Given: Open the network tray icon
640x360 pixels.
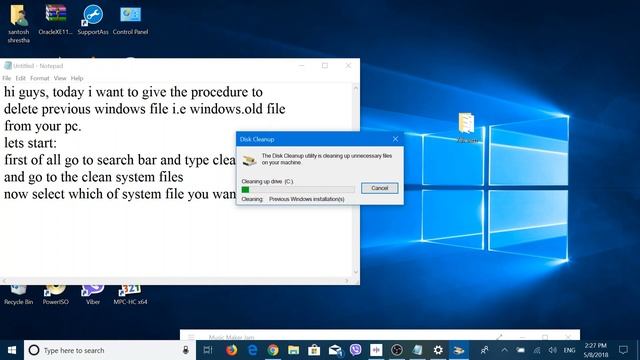Looking at the screenshot, I should coord(537,350).
